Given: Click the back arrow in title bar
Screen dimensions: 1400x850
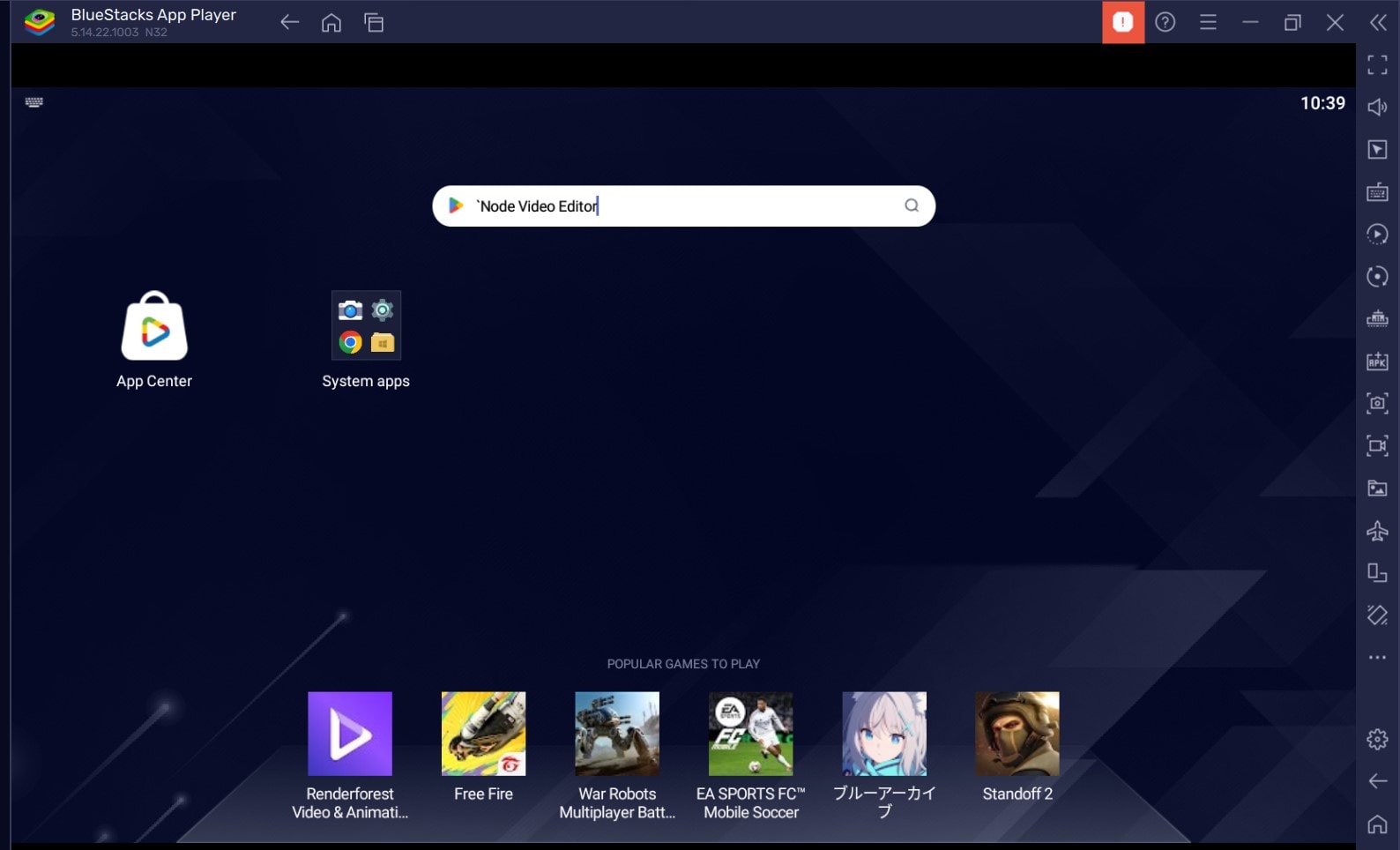Looking at the screenshot, I should (x=289, y=22).
